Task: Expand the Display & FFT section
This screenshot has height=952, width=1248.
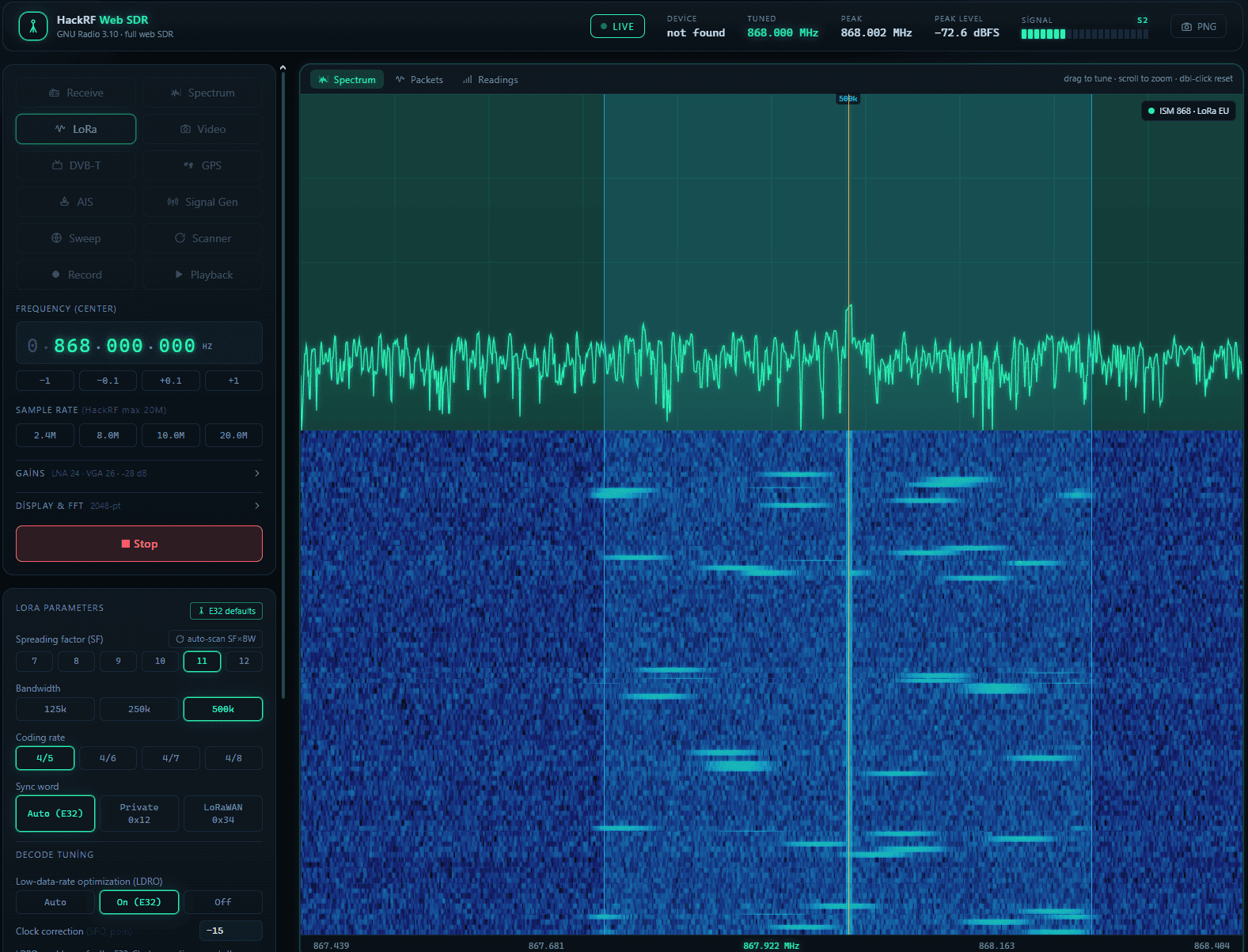Action: coord(139,506)
